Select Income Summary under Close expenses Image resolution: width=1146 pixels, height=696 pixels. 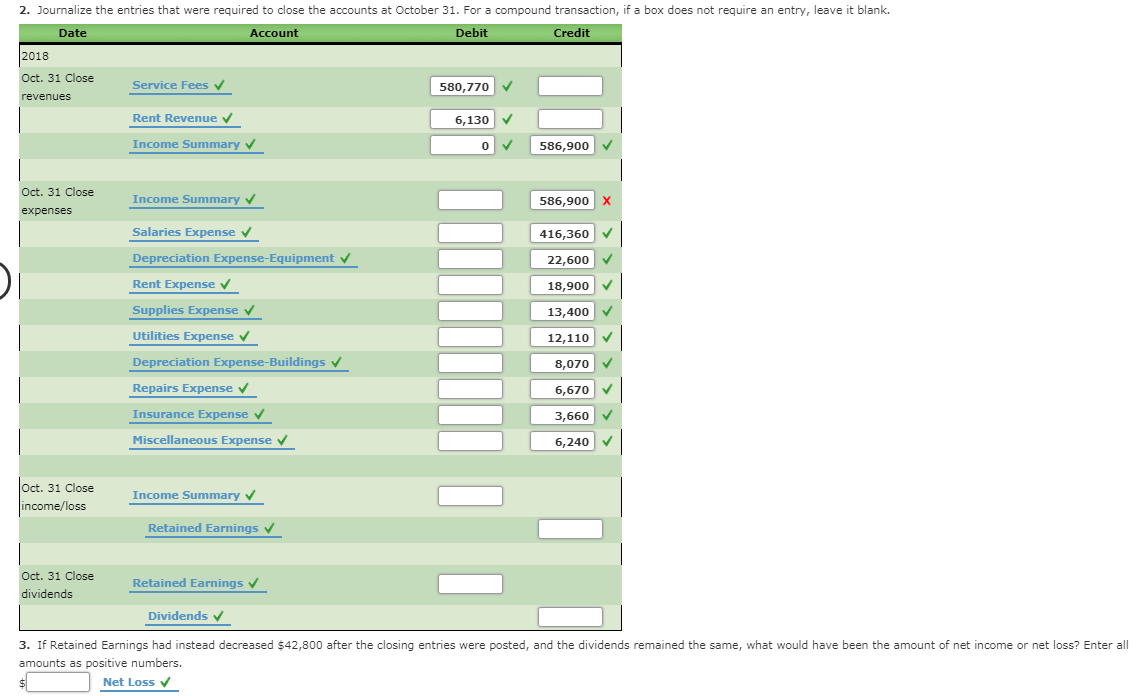point(188,199)
